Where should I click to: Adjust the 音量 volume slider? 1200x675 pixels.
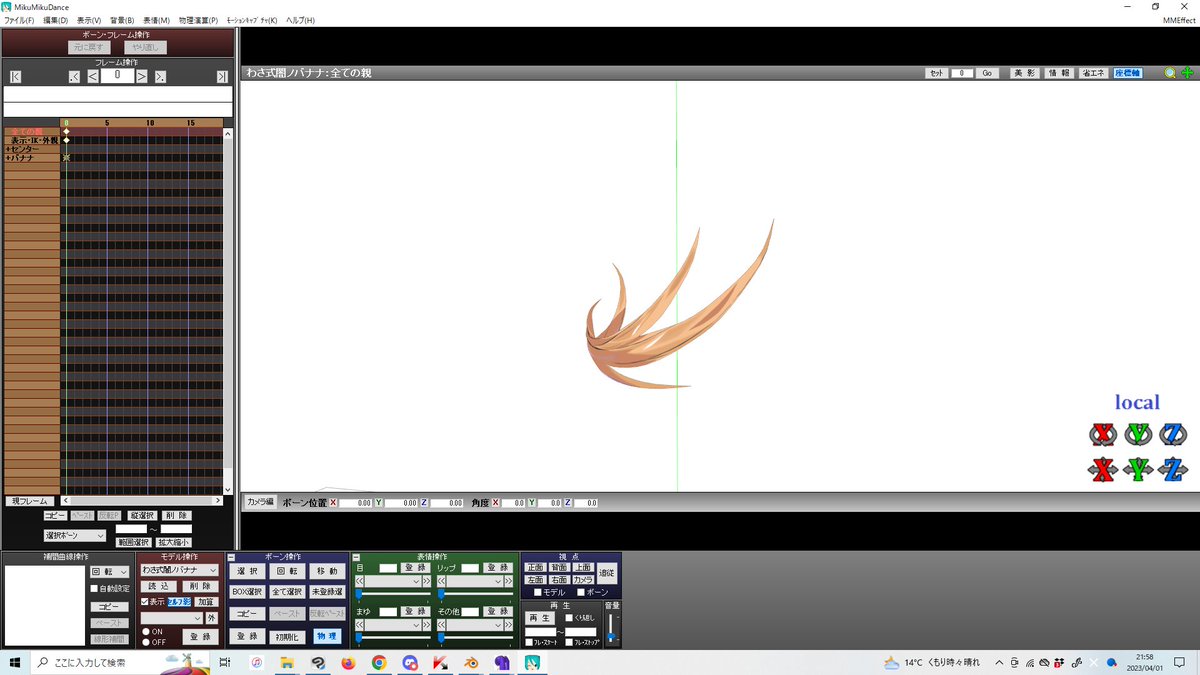(x=611, y=628)
